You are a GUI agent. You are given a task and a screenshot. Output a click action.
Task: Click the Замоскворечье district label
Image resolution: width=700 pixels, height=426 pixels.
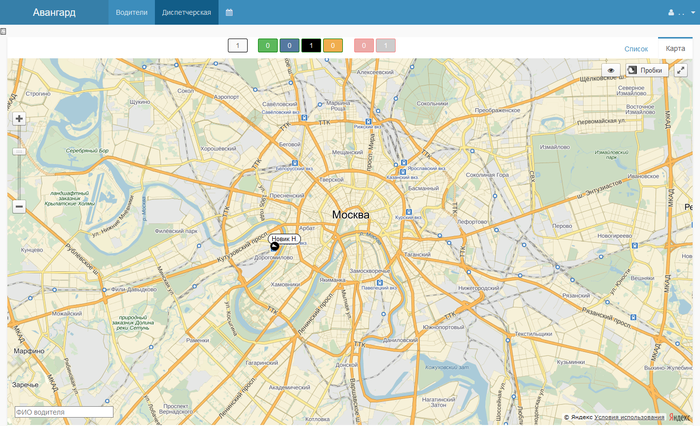pos(370,271)
